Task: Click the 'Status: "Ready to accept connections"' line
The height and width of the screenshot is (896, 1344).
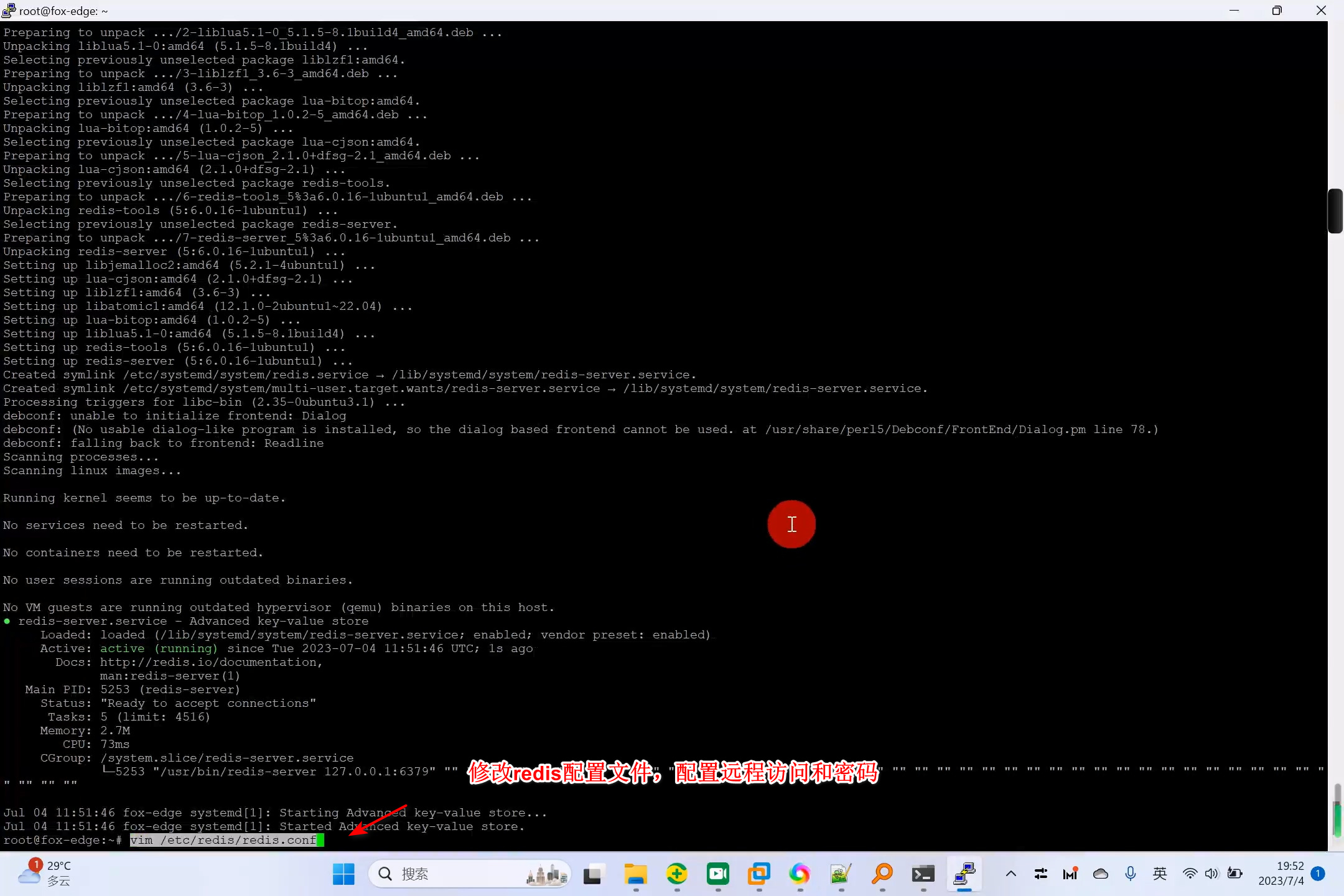Action: click(178, 703)
